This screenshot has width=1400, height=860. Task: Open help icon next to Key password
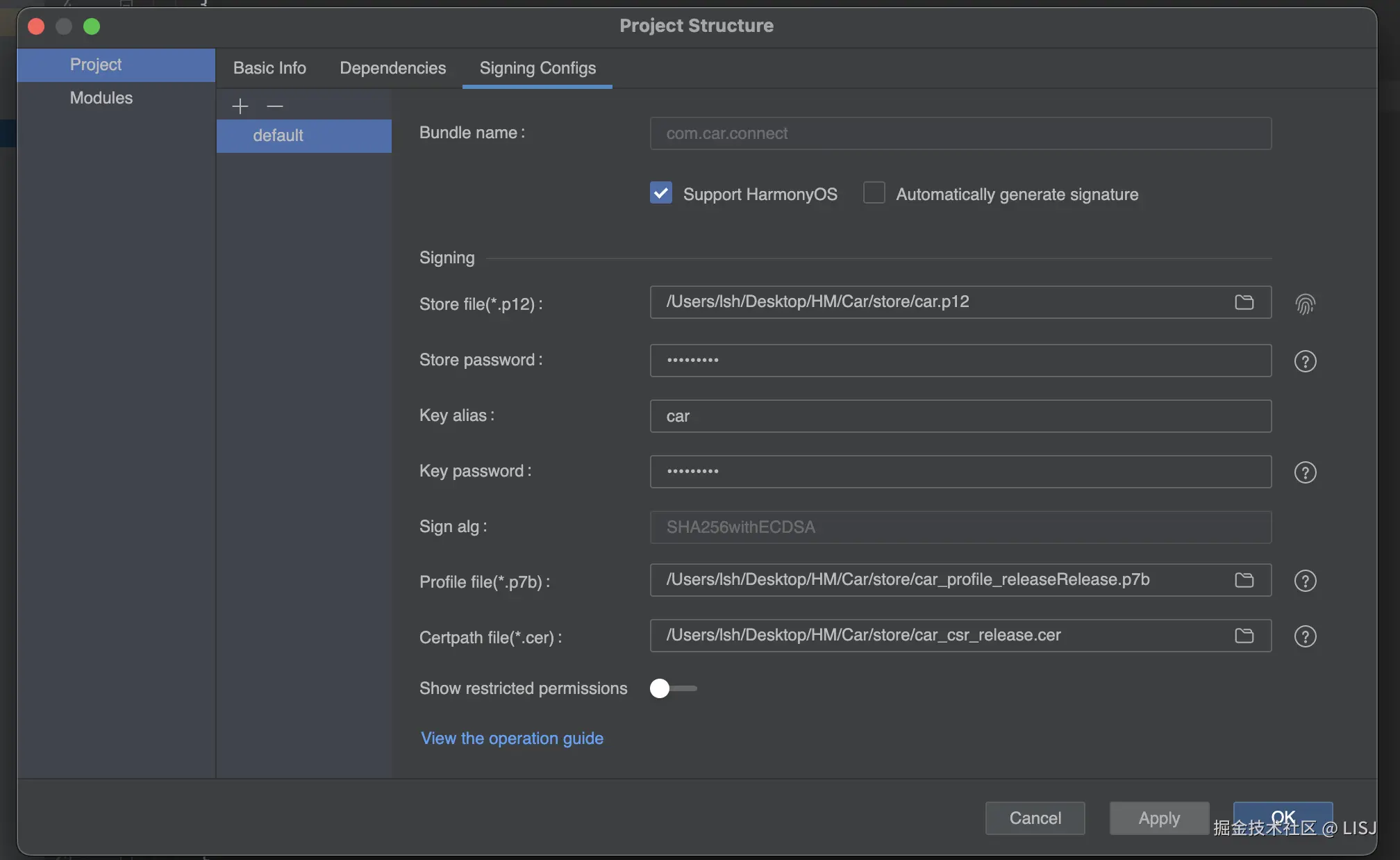[x=1305, y=472]
